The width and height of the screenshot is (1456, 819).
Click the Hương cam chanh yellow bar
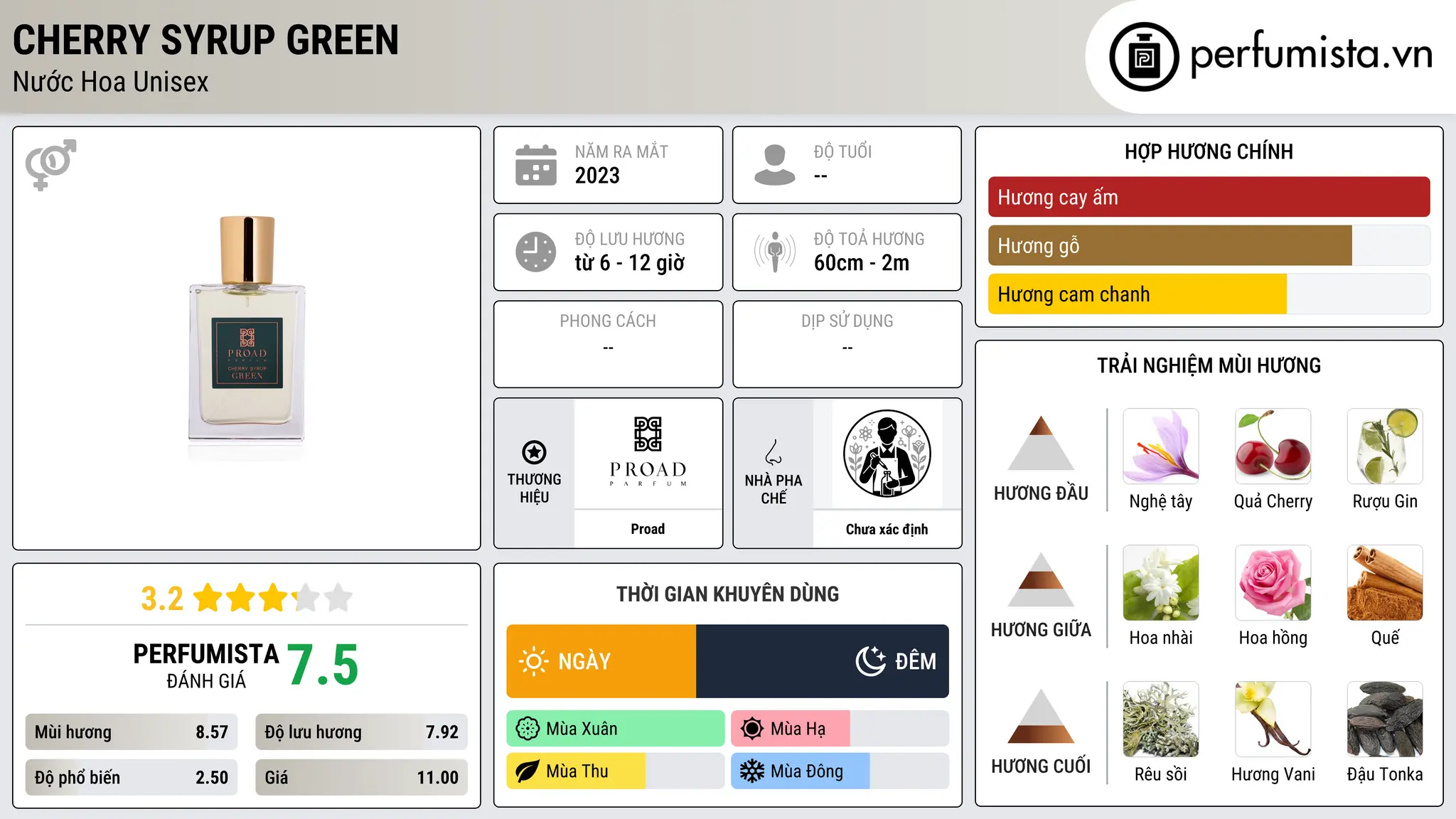tap(1137, 294)
